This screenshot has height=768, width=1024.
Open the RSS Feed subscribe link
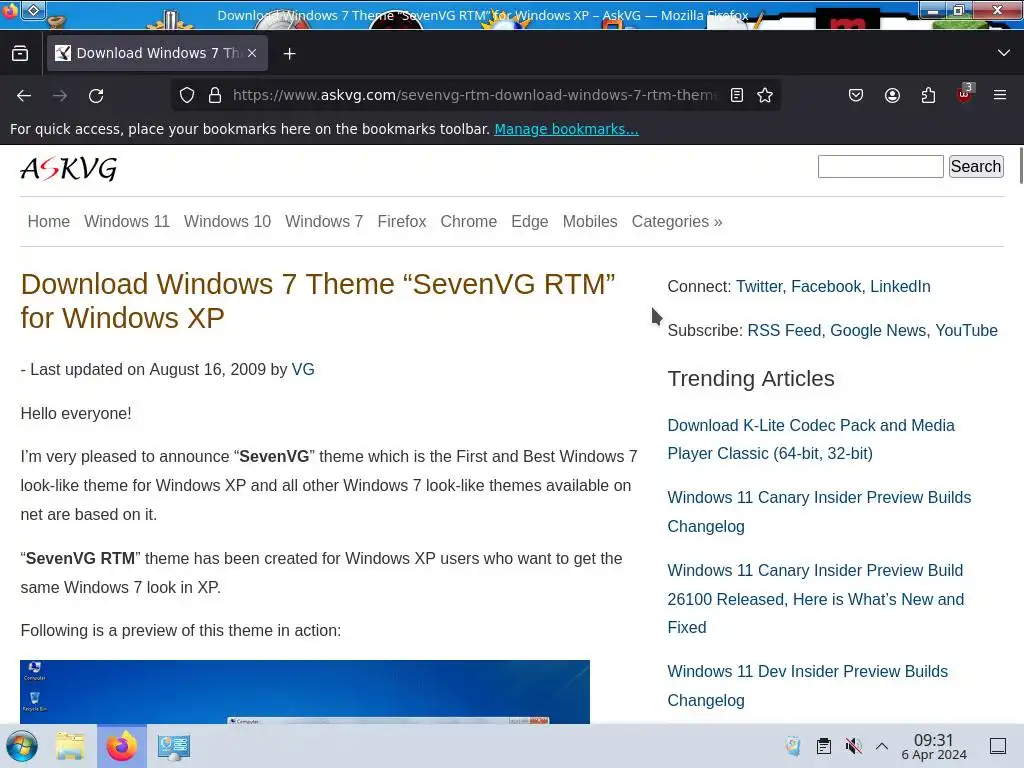coord(784,330)
